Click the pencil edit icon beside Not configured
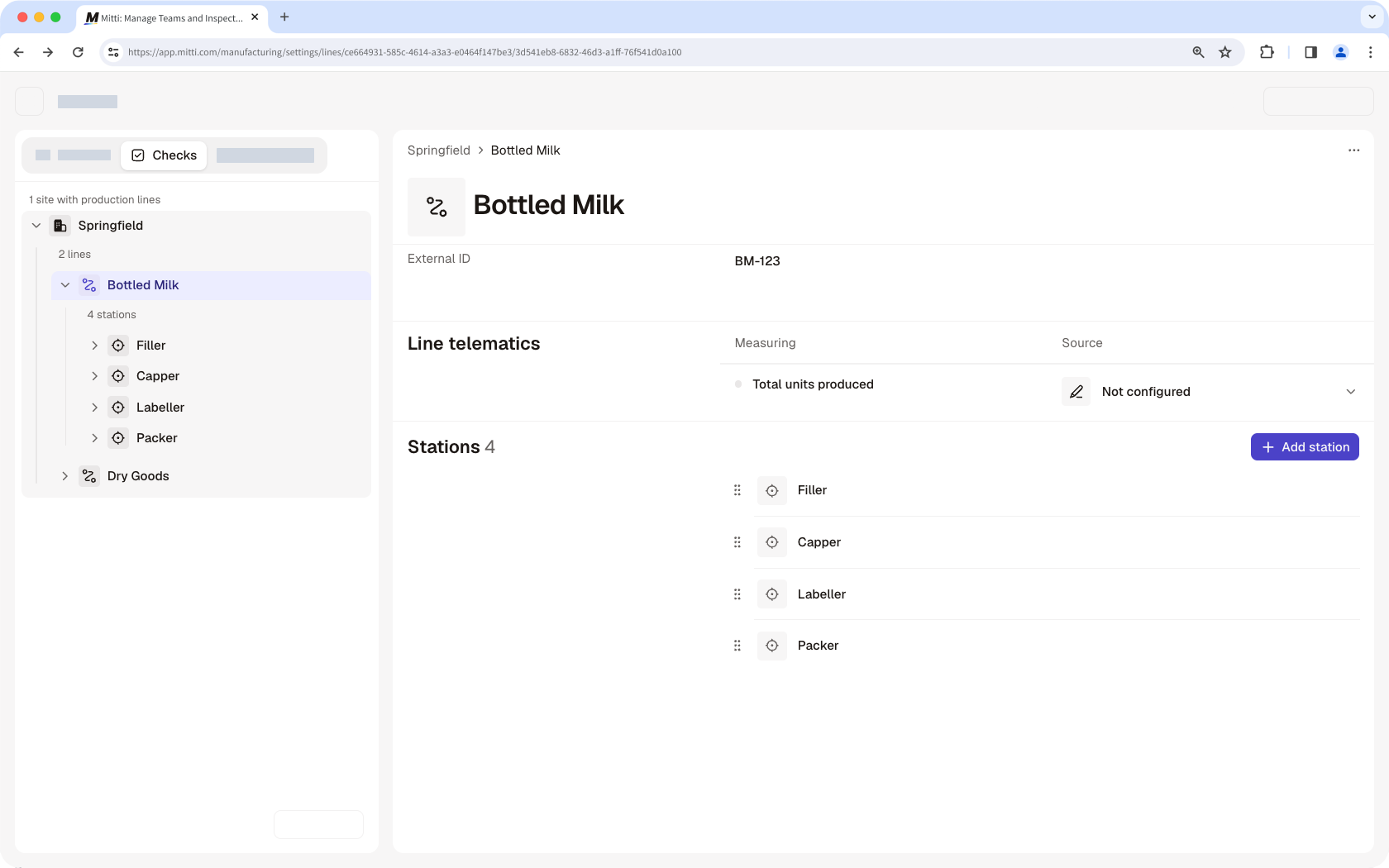This screenshot has width=1389, height=868. pyautogui.click(x=1076, y=392)
